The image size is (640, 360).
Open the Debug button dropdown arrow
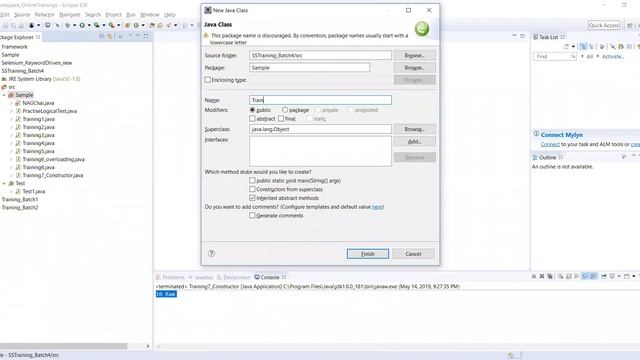pos(75,25)
